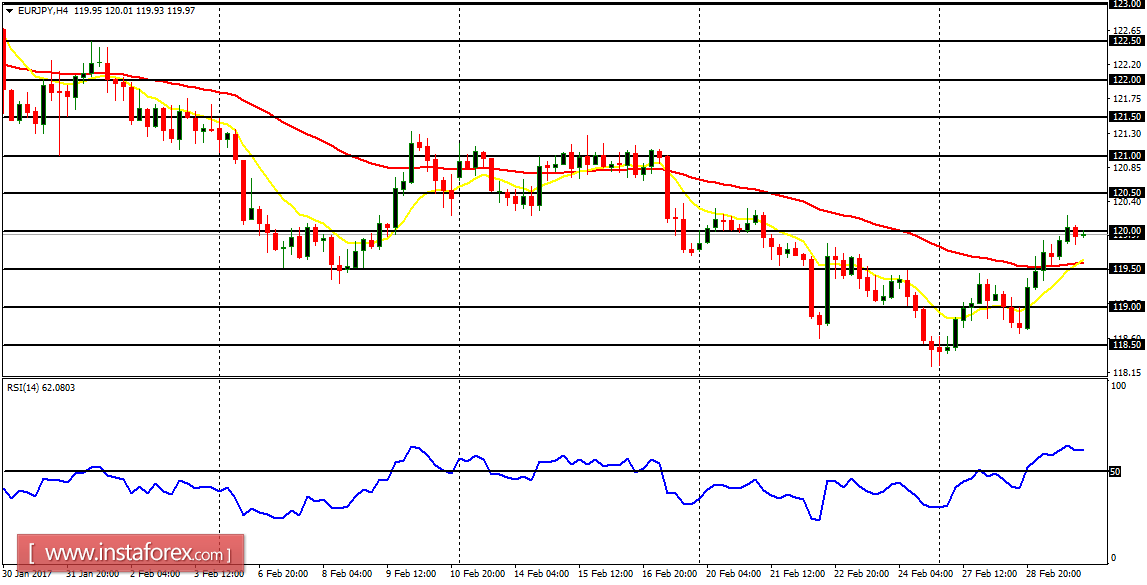
Task: Click the horizontal support line at 119.00
Action: click(500, 306)
